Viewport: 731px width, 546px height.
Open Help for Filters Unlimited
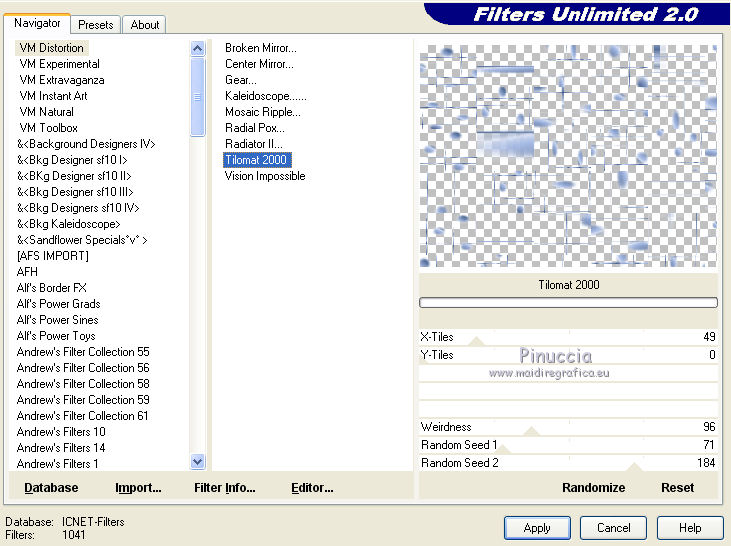690,528
